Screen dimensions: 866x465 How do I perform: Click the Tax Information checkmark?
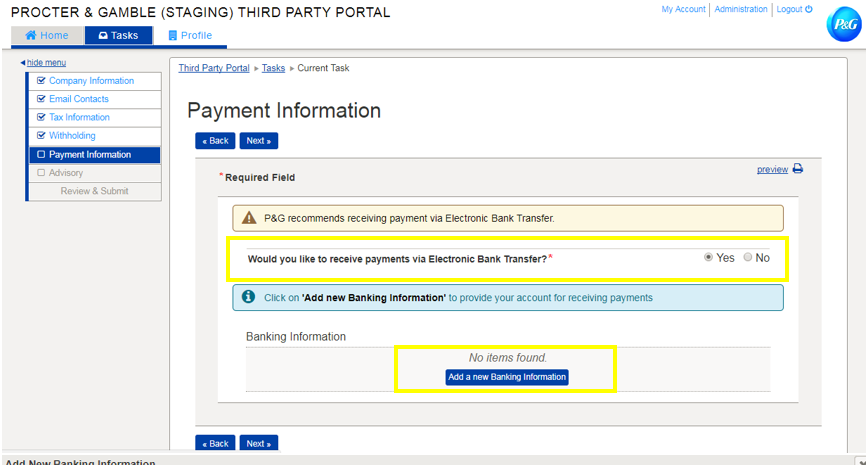[41, 117]
